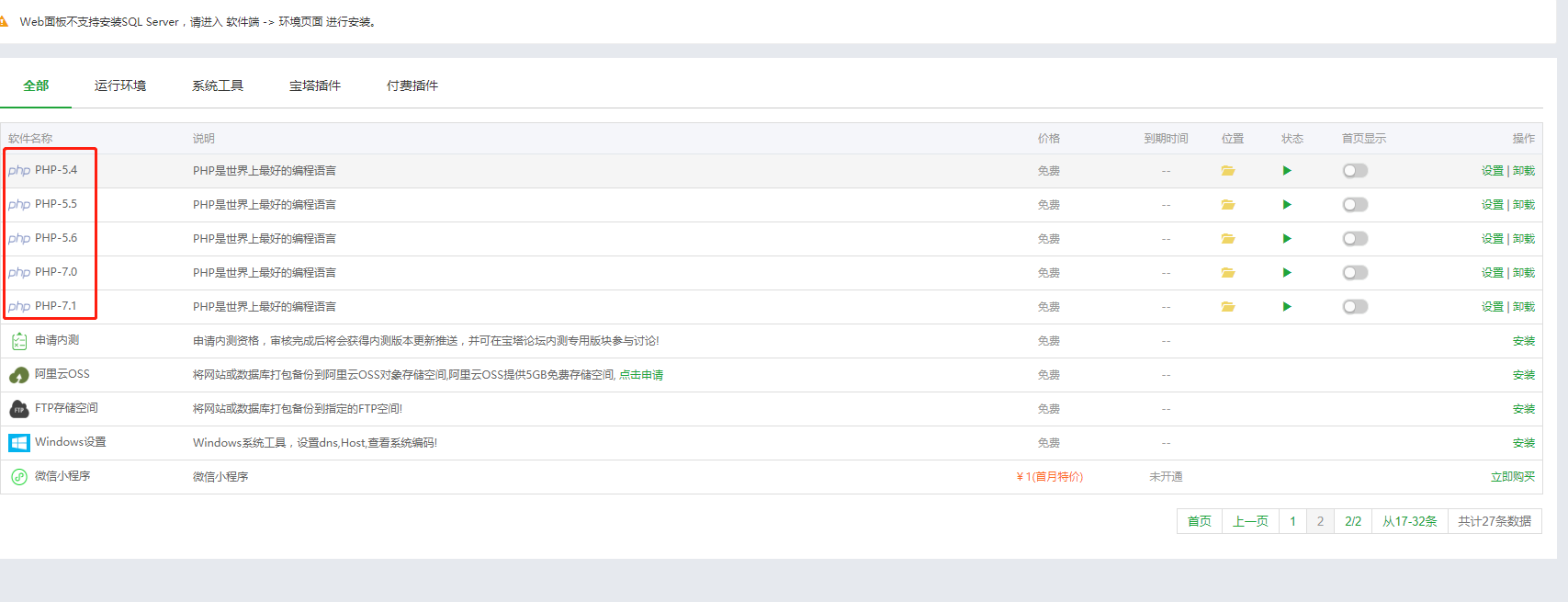The width and height of the screenshot is (1568, 602).
Task: Select the 系统工具 tab
Action: (x=218, y=85)
